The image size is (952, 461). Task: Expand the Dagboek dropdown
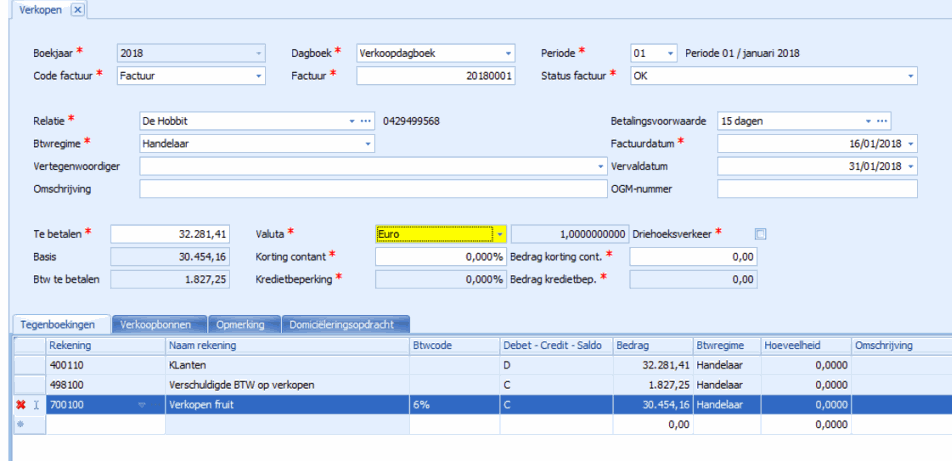click(509, 53)
